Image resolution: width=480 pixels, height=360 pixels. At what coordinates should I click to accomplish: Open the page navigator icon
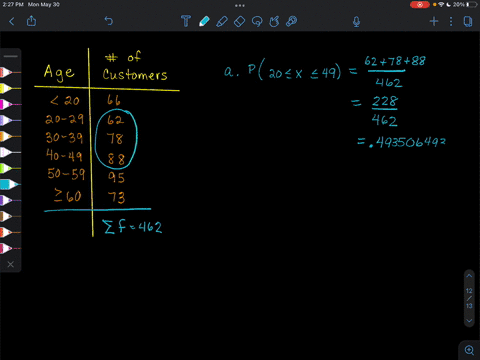click(468, 21)
